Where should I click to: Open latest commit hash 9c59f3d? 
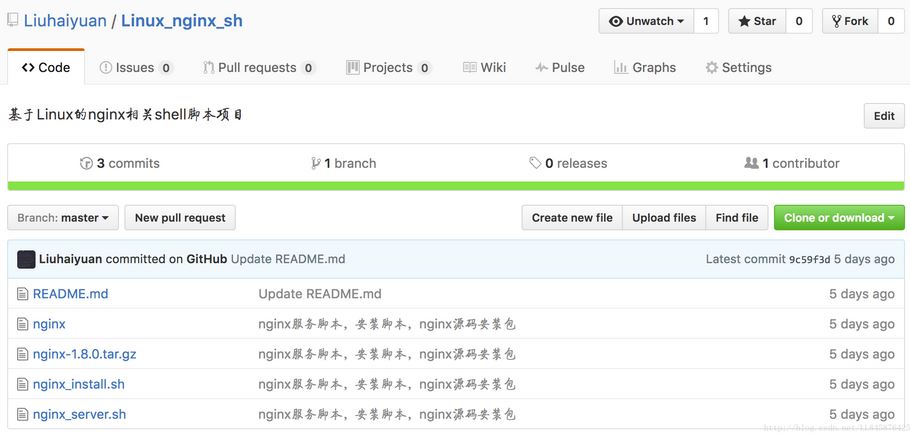tap(810, 260)
